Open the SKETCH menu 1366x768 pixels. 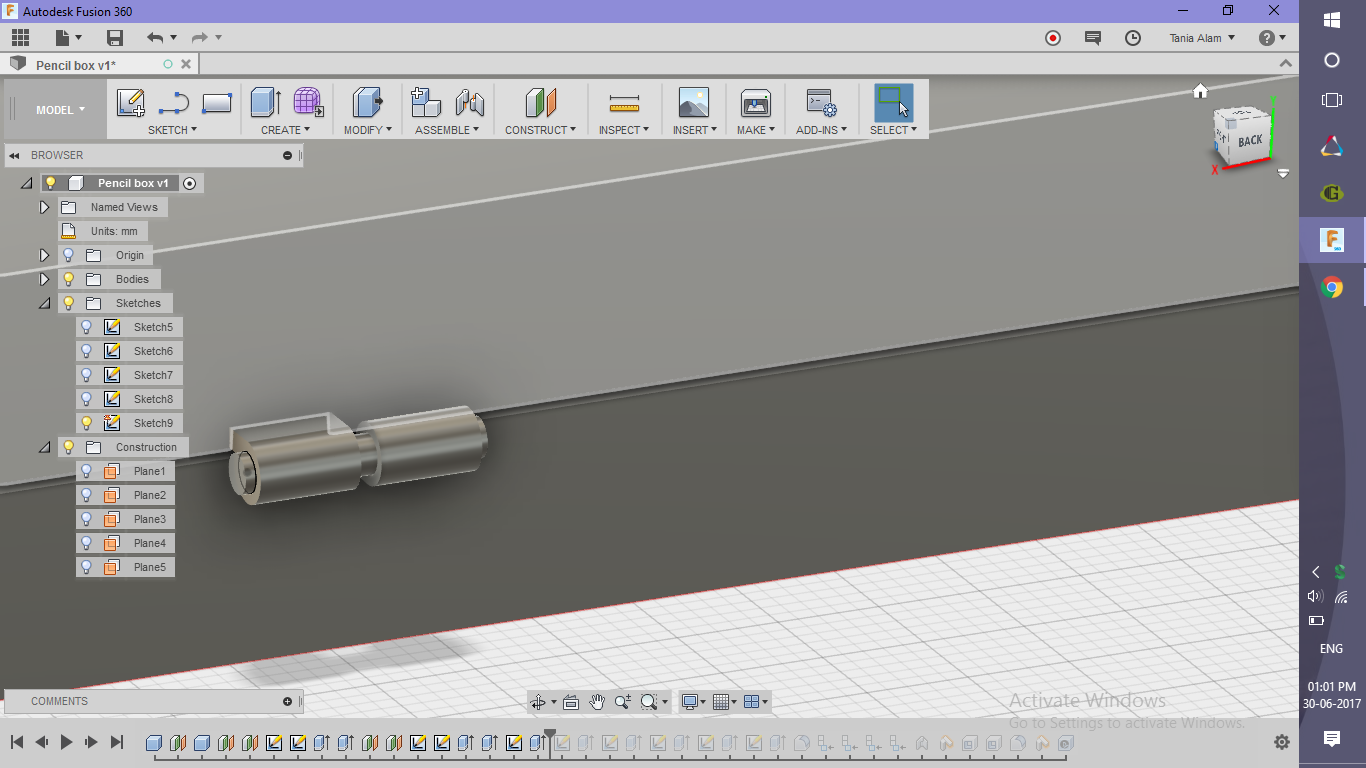[172, 130]
